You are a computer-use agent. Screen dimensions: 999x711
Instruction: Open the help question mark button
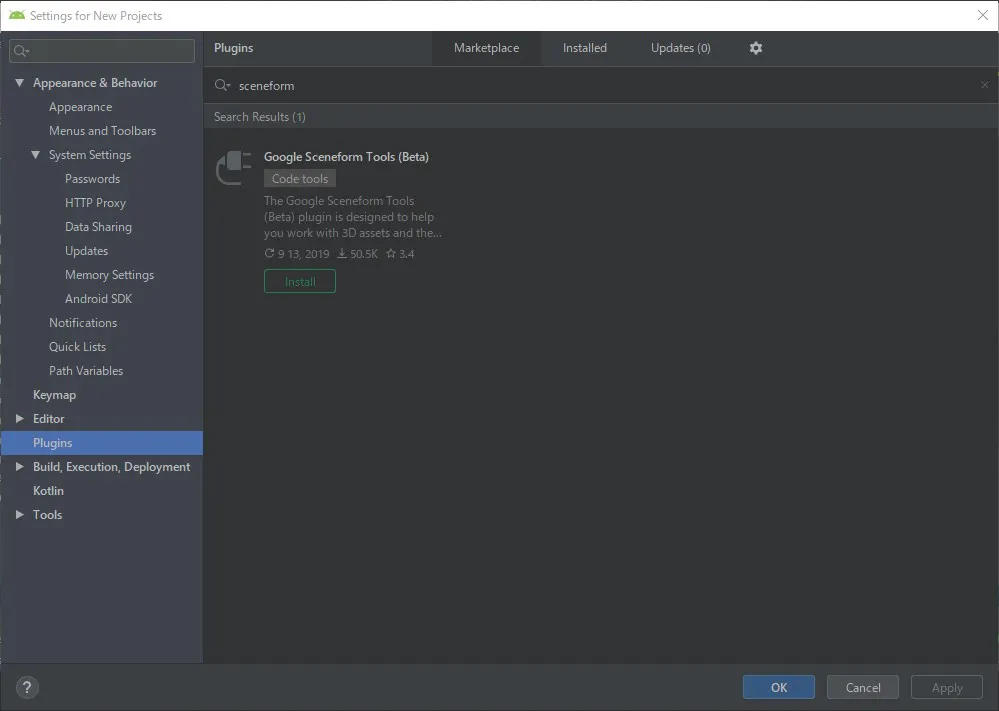[x=27, y=687]
